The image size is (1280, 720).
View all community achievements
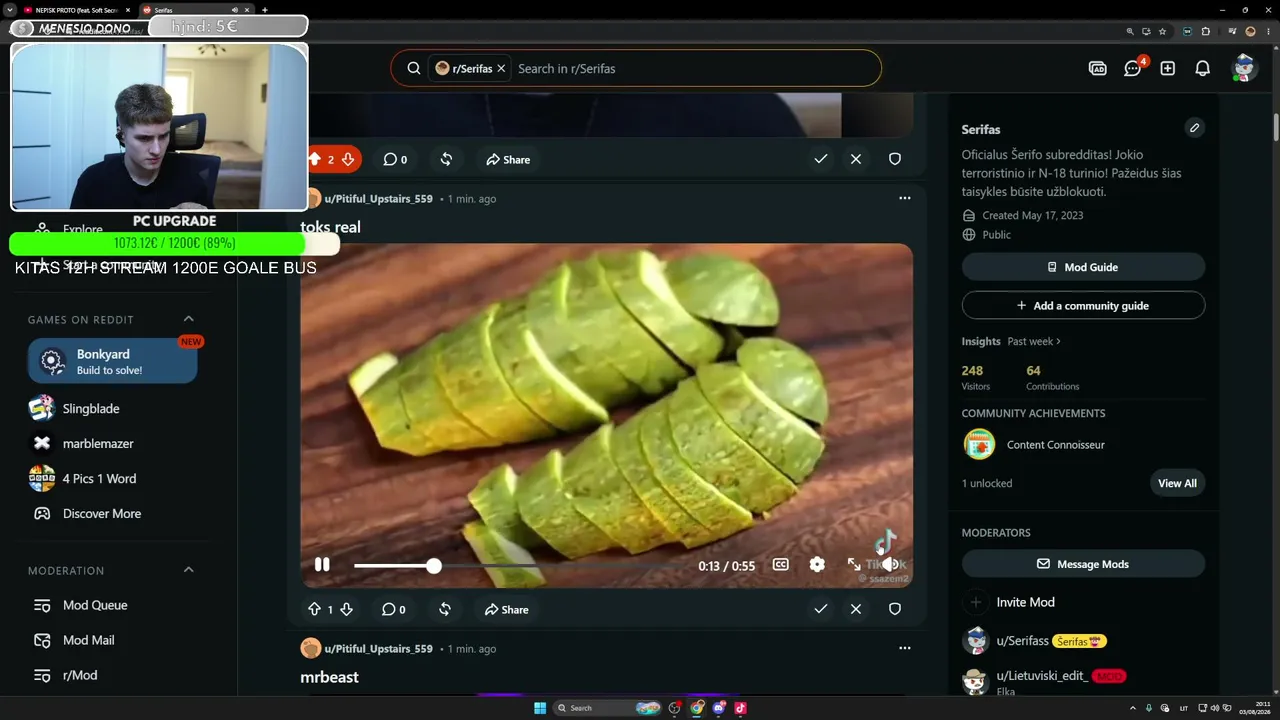coord(1177,483)
